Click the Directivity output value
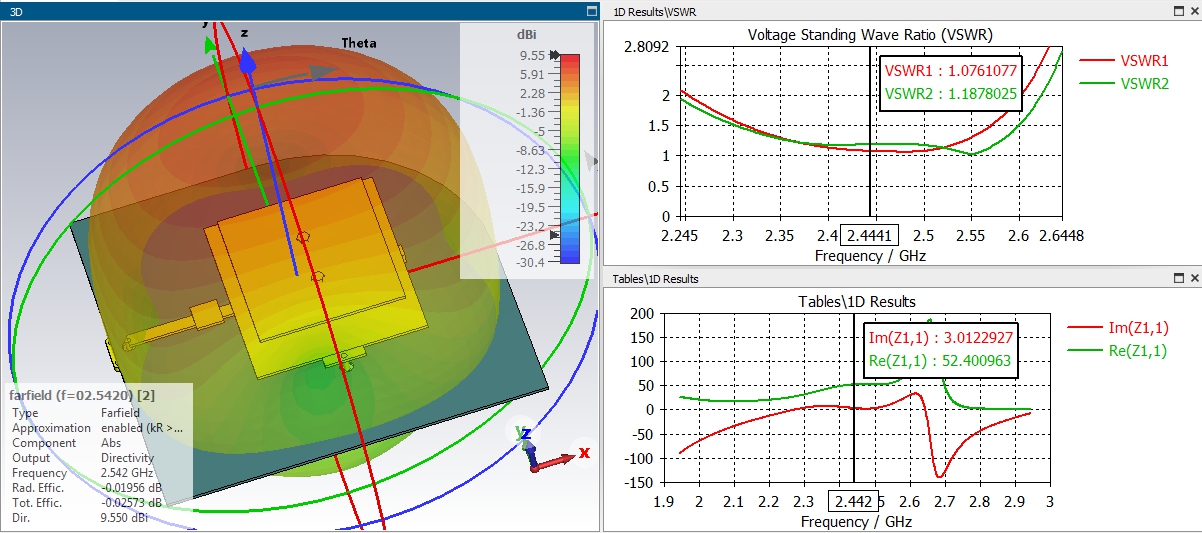The image size is (1202, 533). (x=127, y=458)
